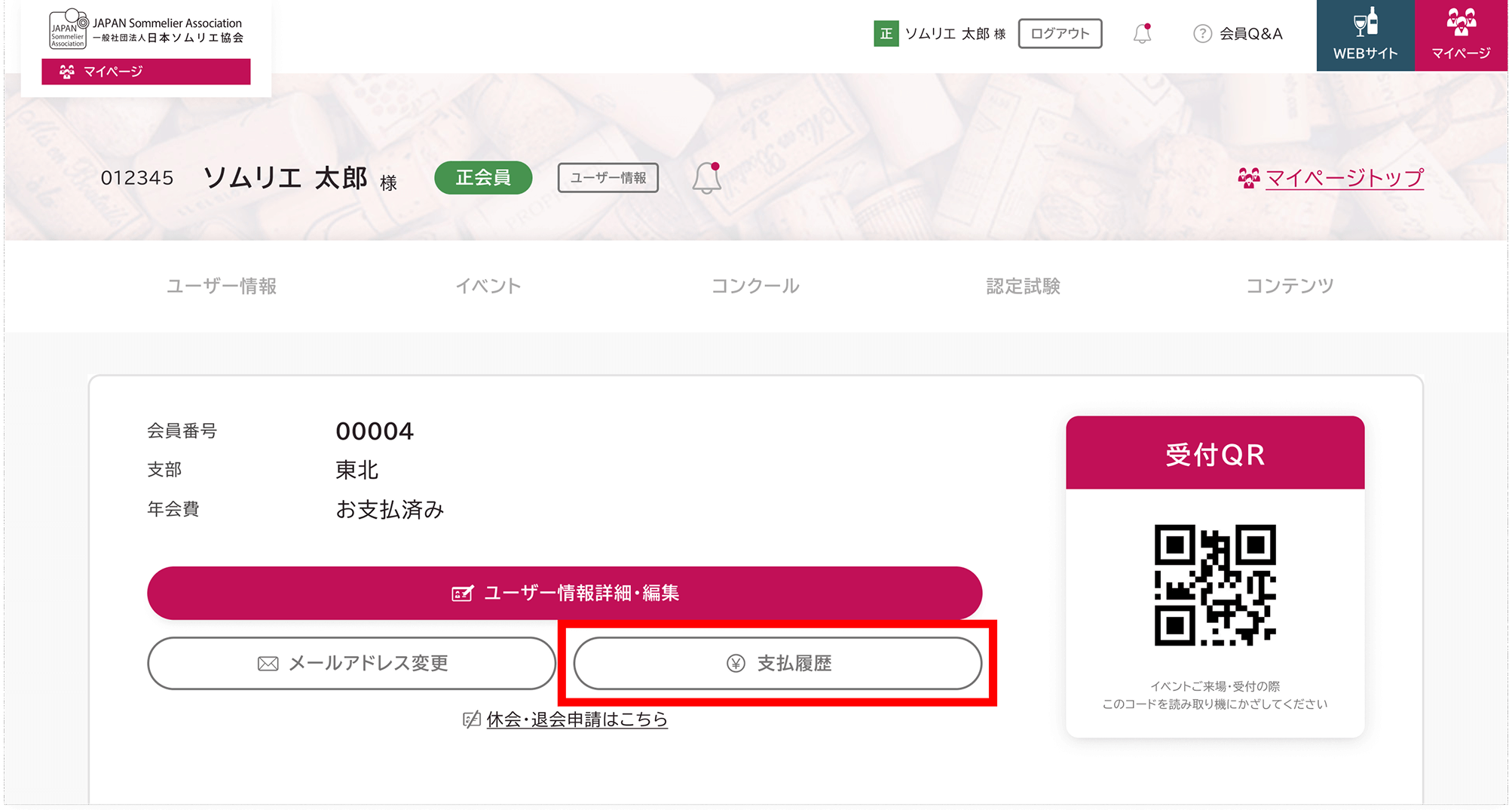Screen dimensions: 1512x810
Task: Click the people icon beside マイページトップ
Action: (x=1250, y=178)
